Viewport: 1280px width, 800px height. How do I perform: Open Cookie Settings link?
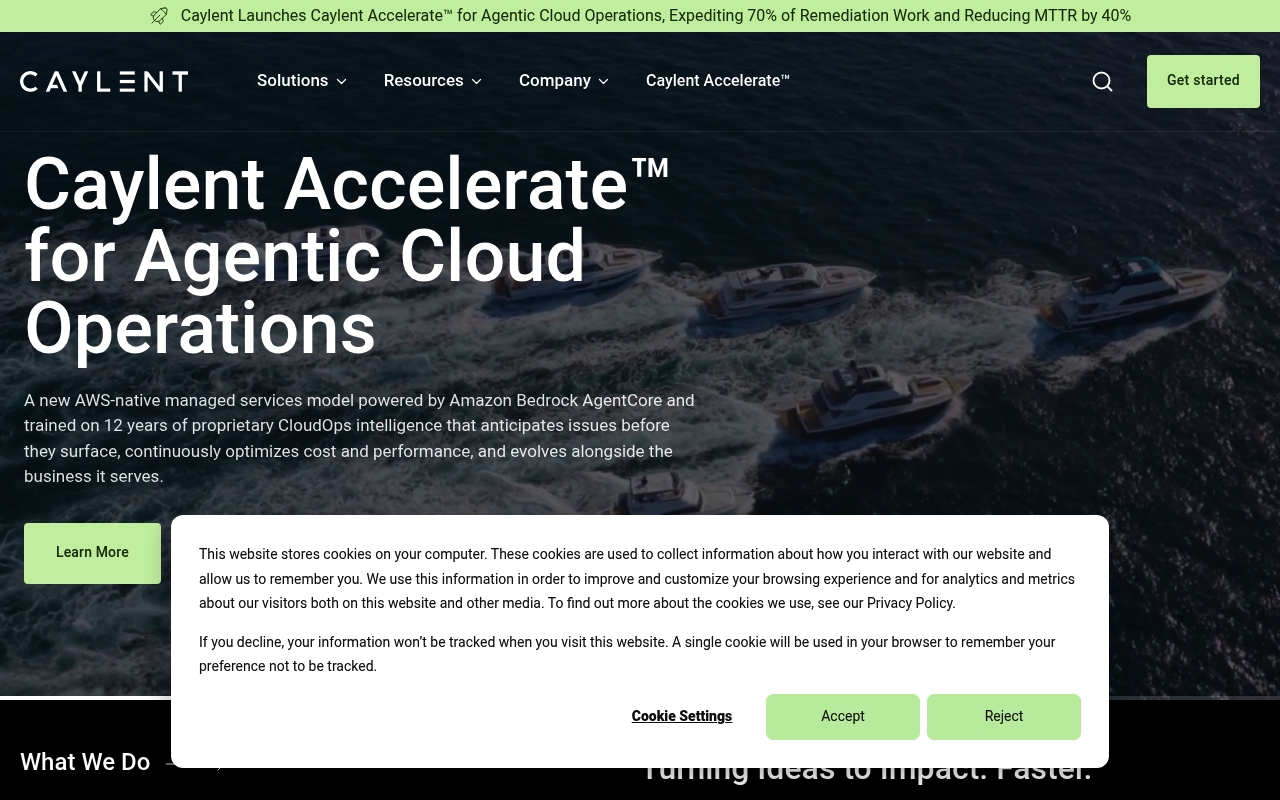682,716
